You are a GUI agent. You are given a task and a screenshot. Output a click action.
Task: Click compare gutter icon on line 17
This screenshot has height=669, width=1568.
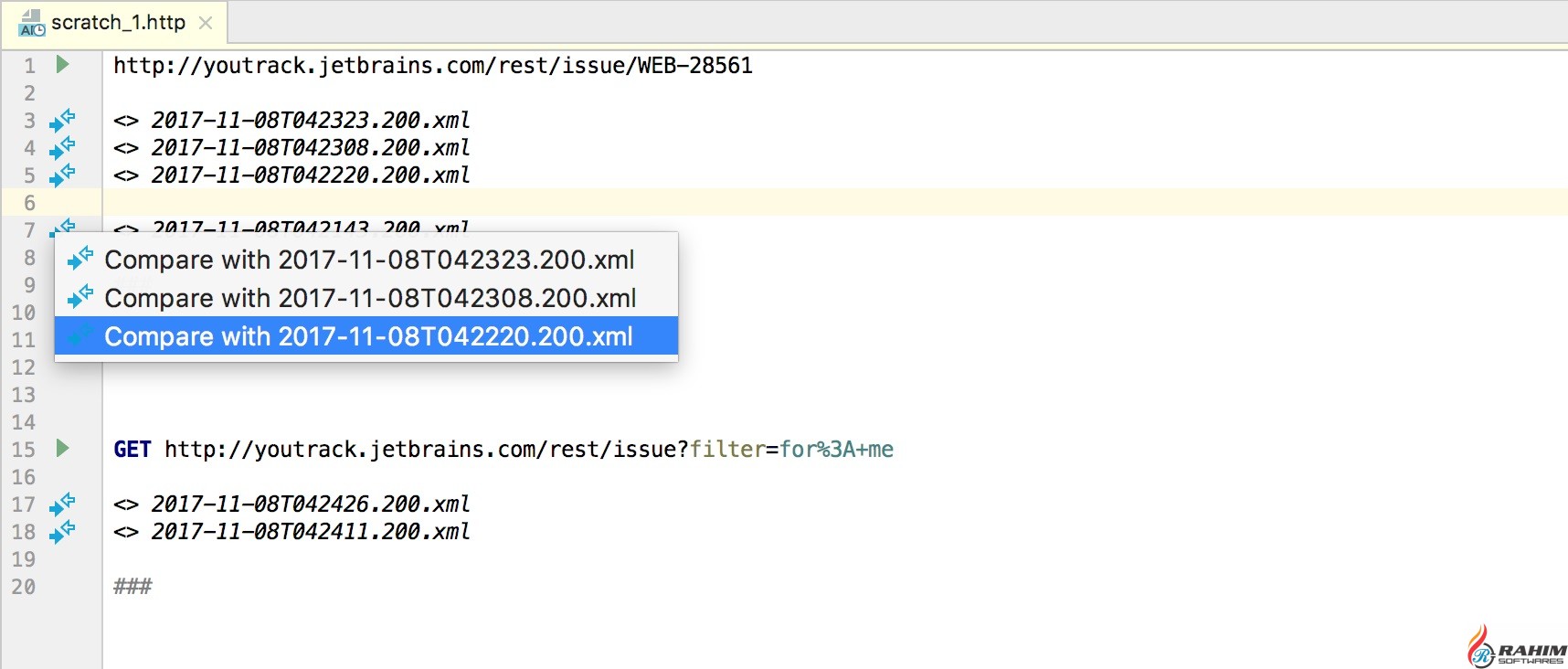point(62,504)
